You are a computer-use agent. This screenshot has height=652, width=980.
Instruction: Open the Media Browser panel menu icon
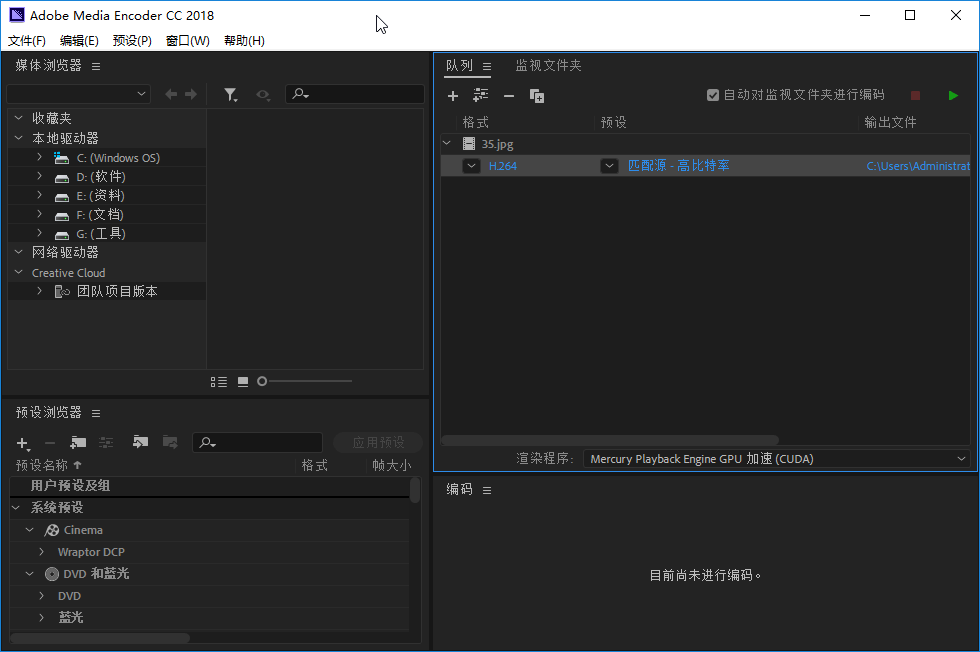pyautogui.click(x=96, y=66)
